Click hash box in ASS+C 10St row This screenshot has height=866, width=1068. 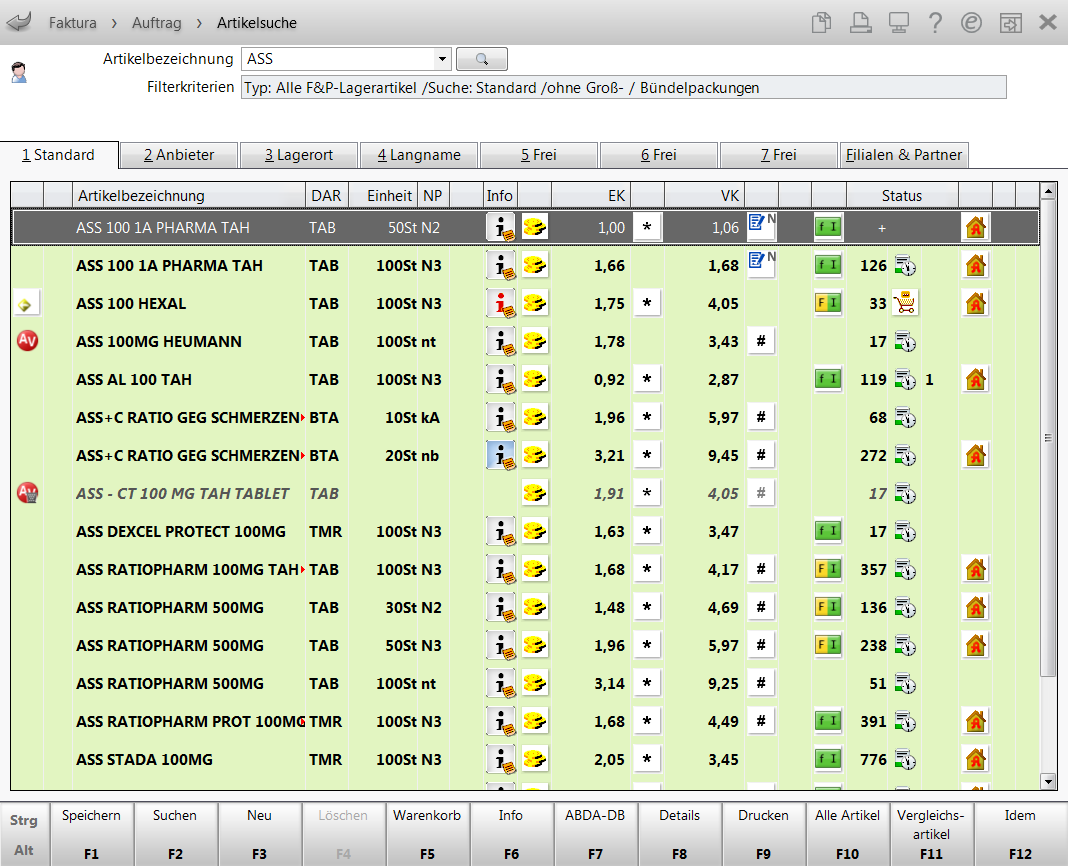(x=761, y=417)
